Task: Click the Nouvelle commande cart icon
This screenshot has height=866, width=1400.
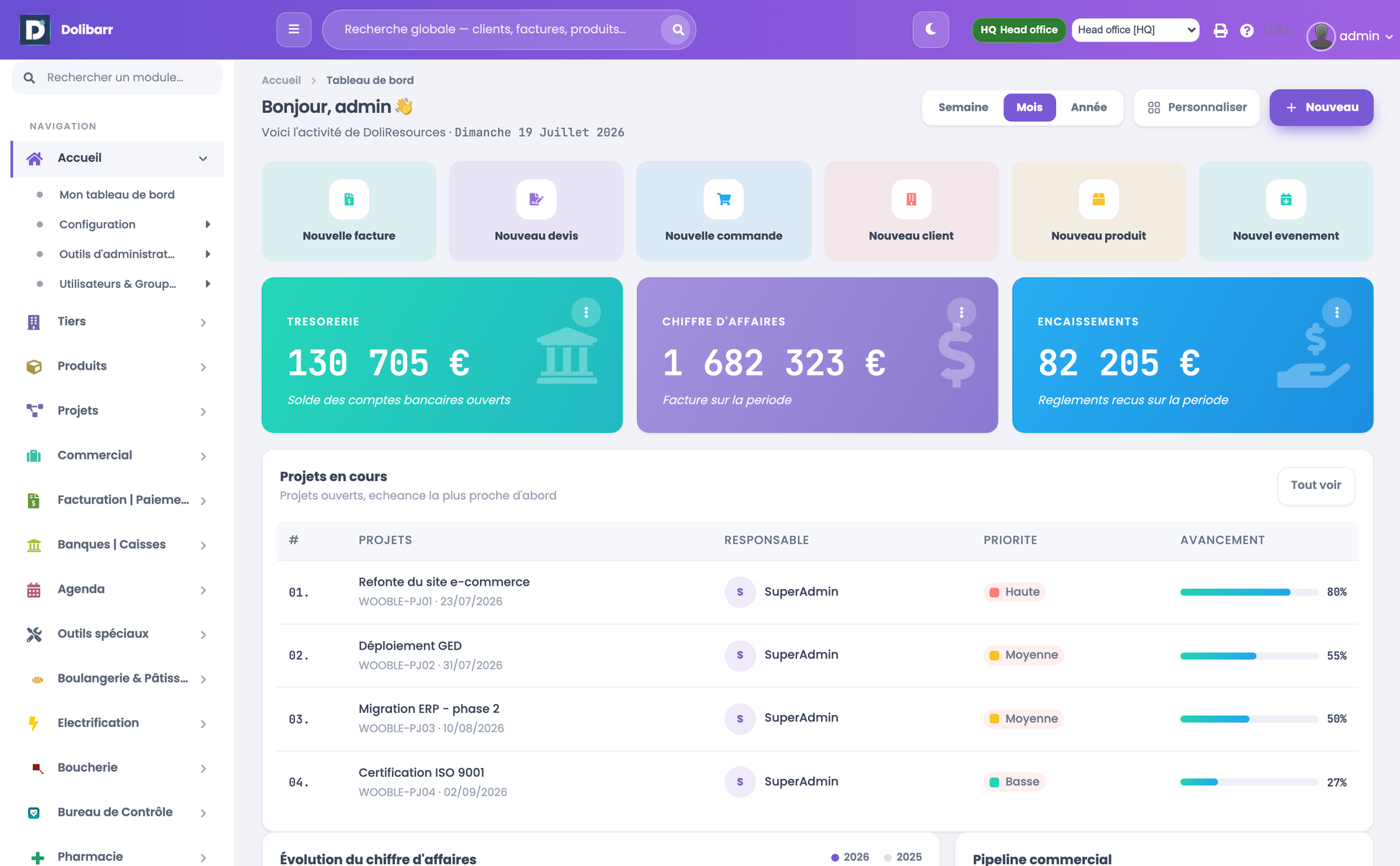Action: click(723, 199)
